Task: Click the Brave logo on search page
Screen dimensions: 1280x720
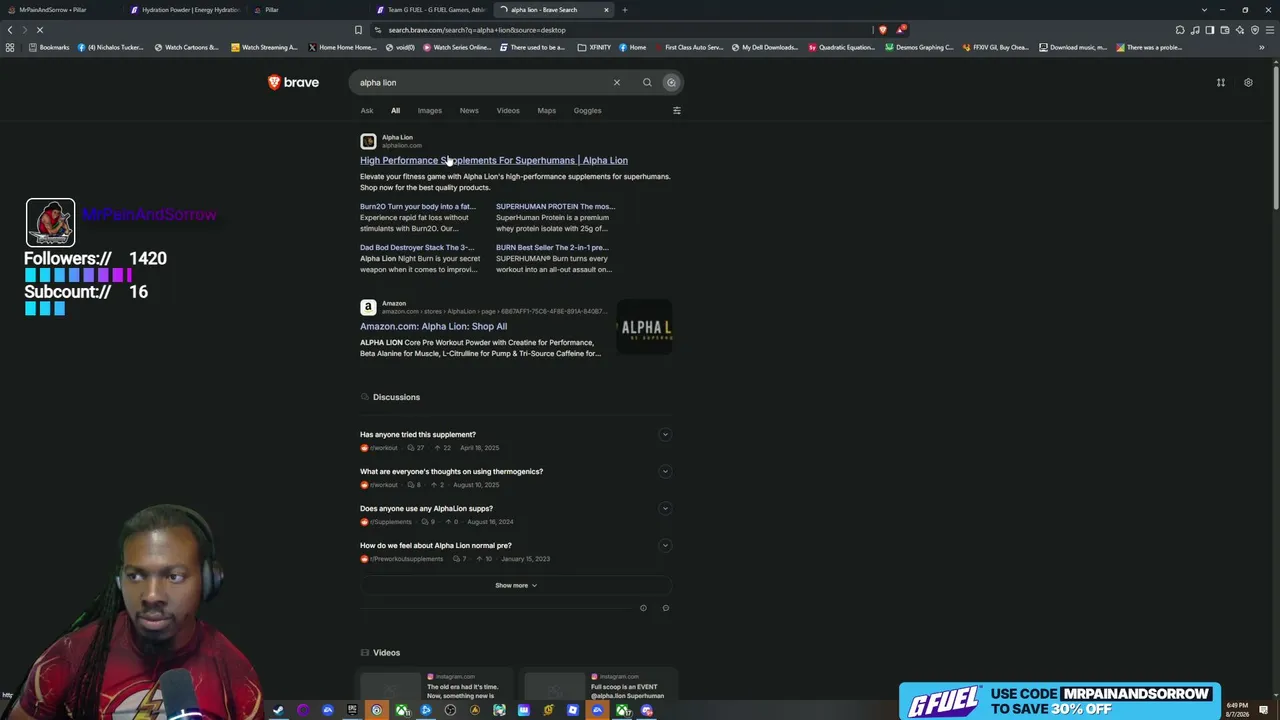Action: [x=293, y=82]
